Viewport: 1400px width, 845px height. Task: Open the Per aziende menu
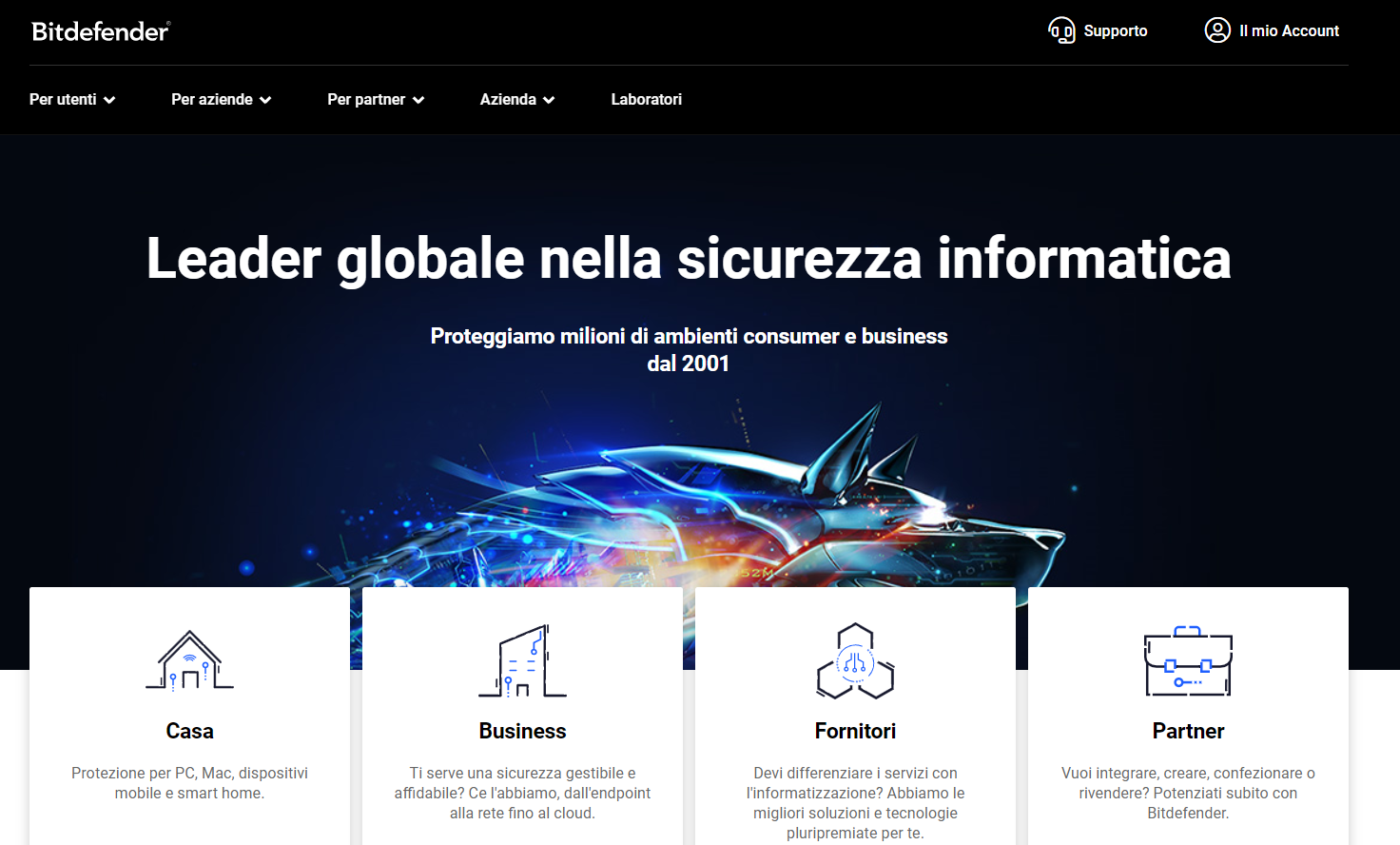(x=222, y=99)
